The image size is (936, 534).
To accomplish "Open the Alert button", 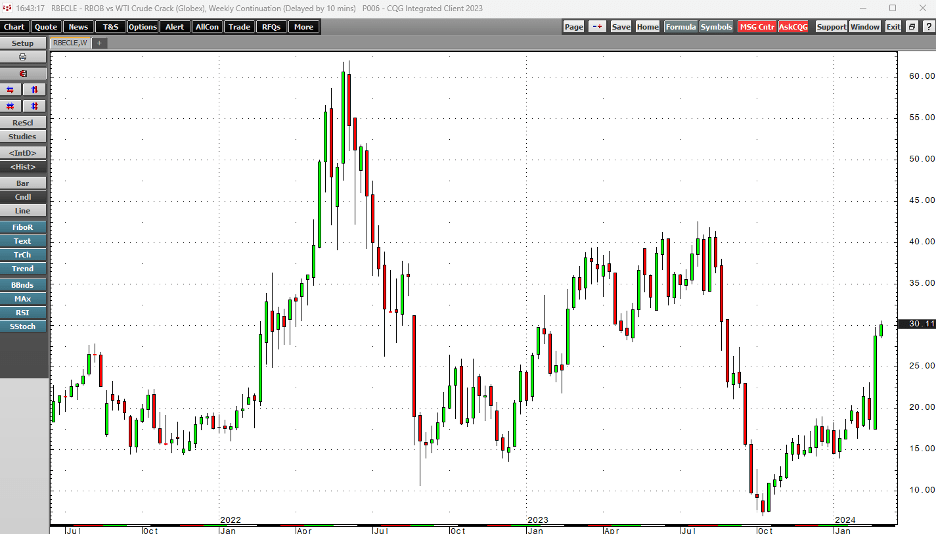I will pos(175,27).
